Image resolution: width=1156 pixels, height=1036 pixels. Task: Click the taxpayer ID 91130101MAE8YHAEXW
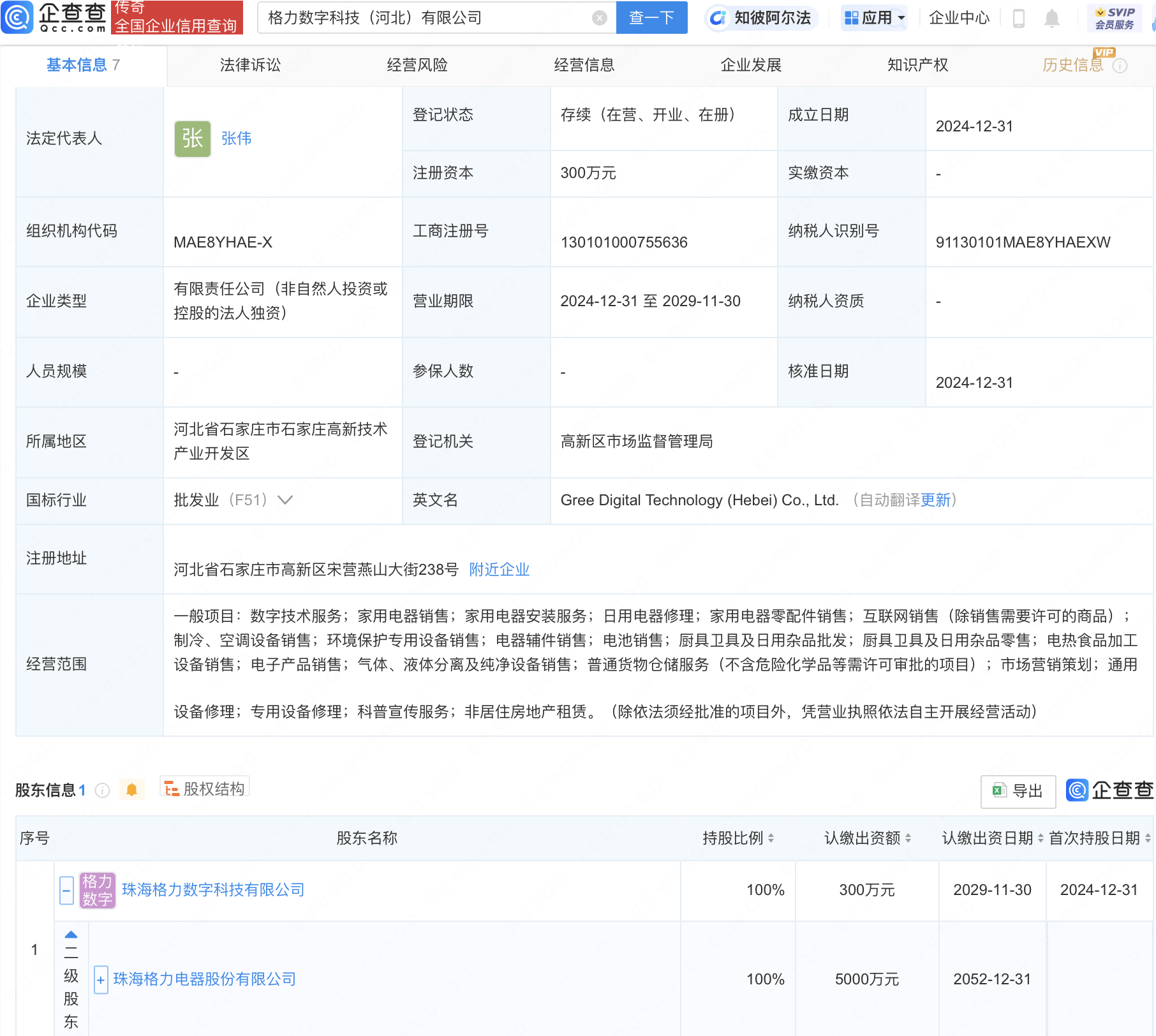pos(1023,242)
